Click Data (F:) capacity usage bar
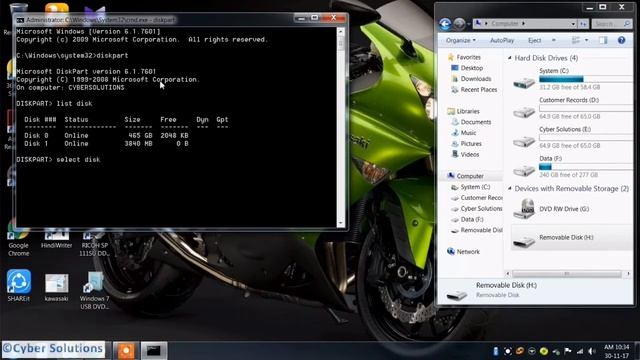Image resolution: width=640 pixels, height=360 pixels. 585,167
